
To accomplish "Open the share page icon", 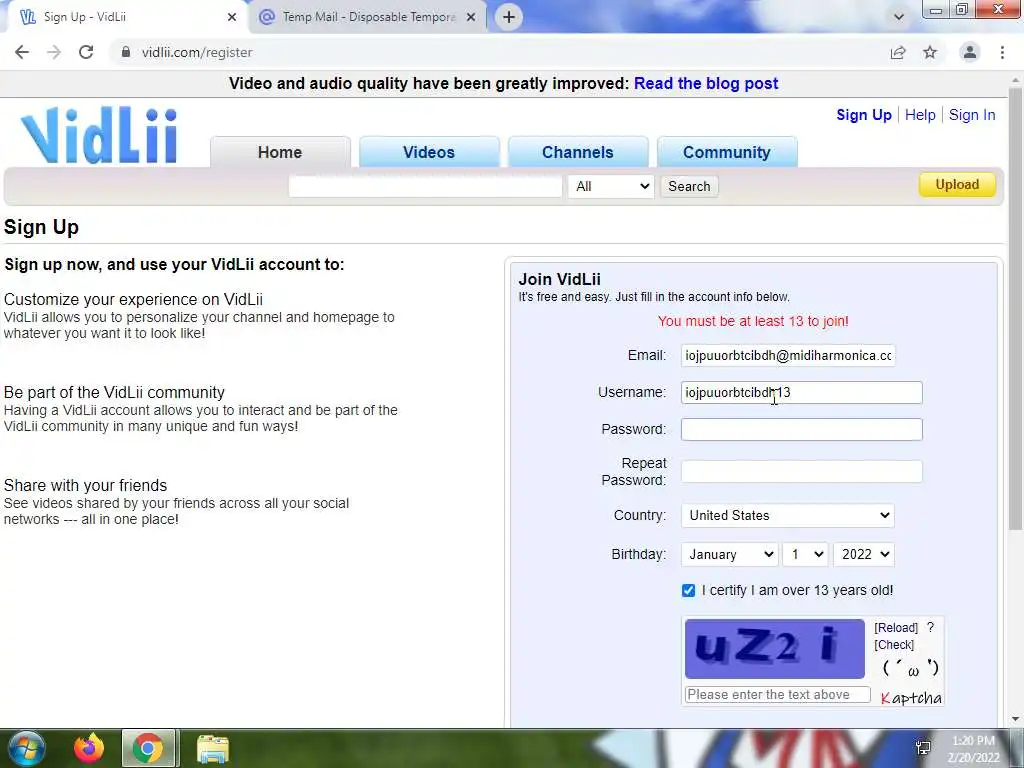I will 898,52.
